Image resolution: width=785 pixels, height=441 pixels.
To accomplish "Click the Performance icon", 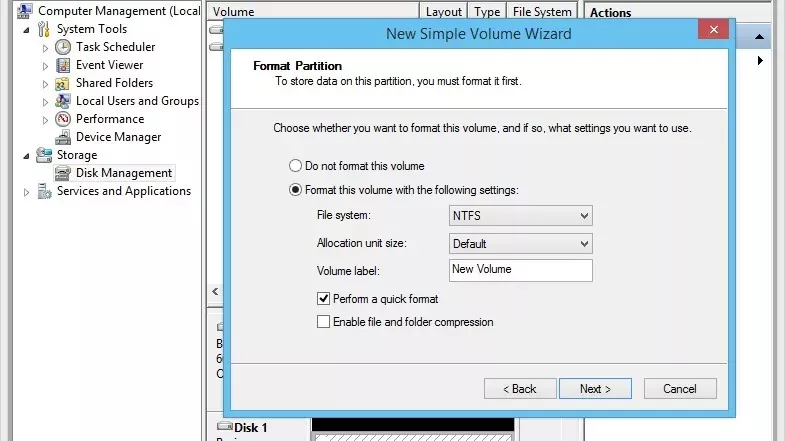I will pyautogui.click(x=63, y=119).
